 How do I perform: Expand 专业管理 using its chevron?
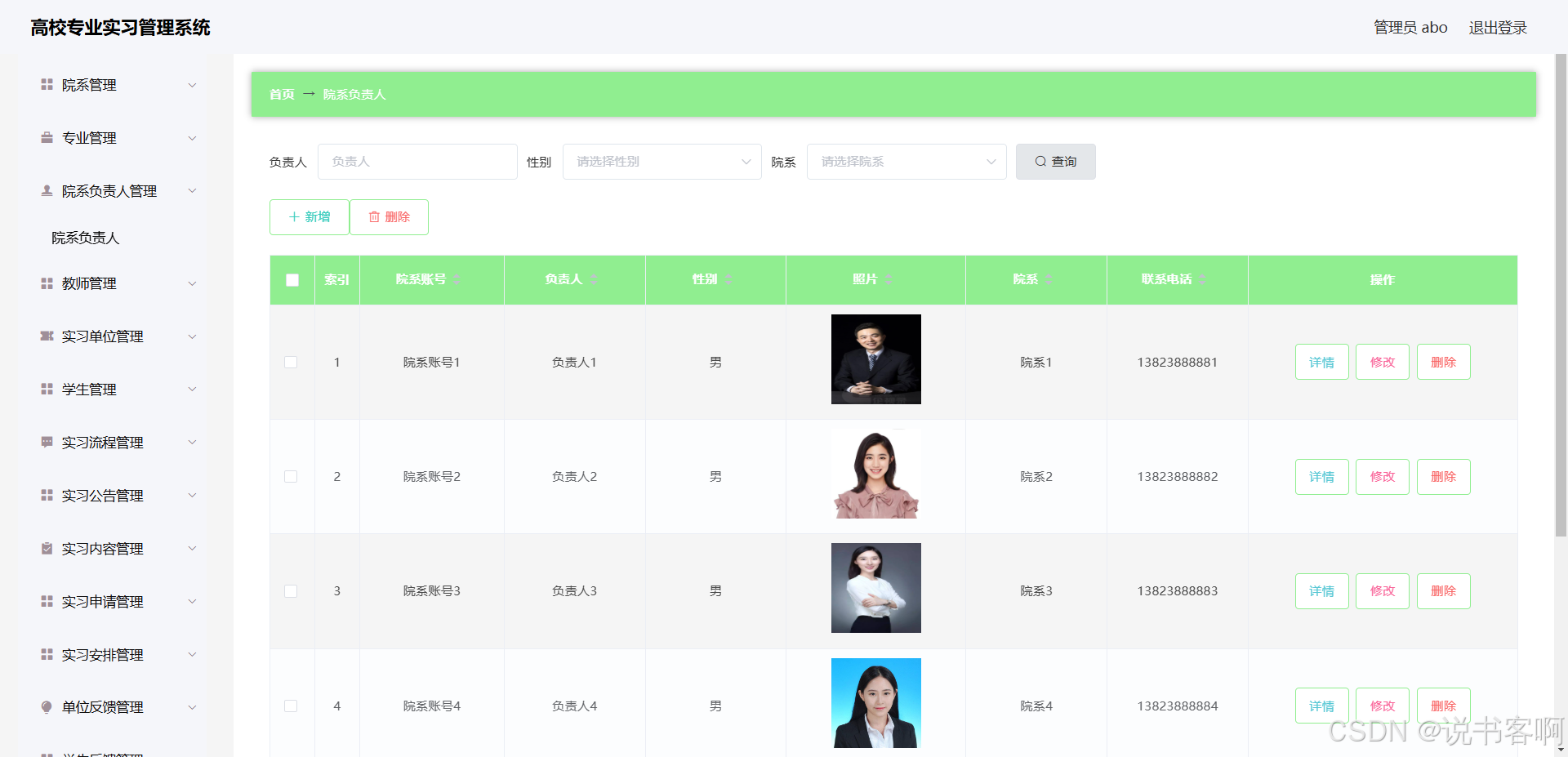click(x=192, y=138)
